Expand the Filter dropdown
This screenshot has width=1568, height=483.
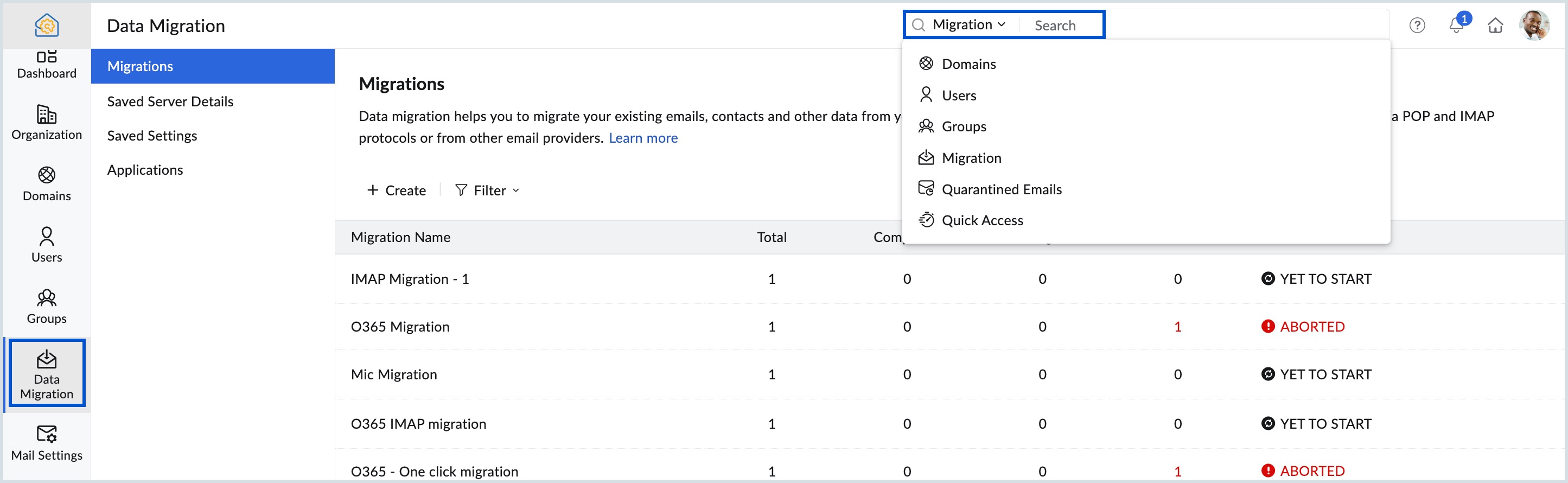click(487, 190)
